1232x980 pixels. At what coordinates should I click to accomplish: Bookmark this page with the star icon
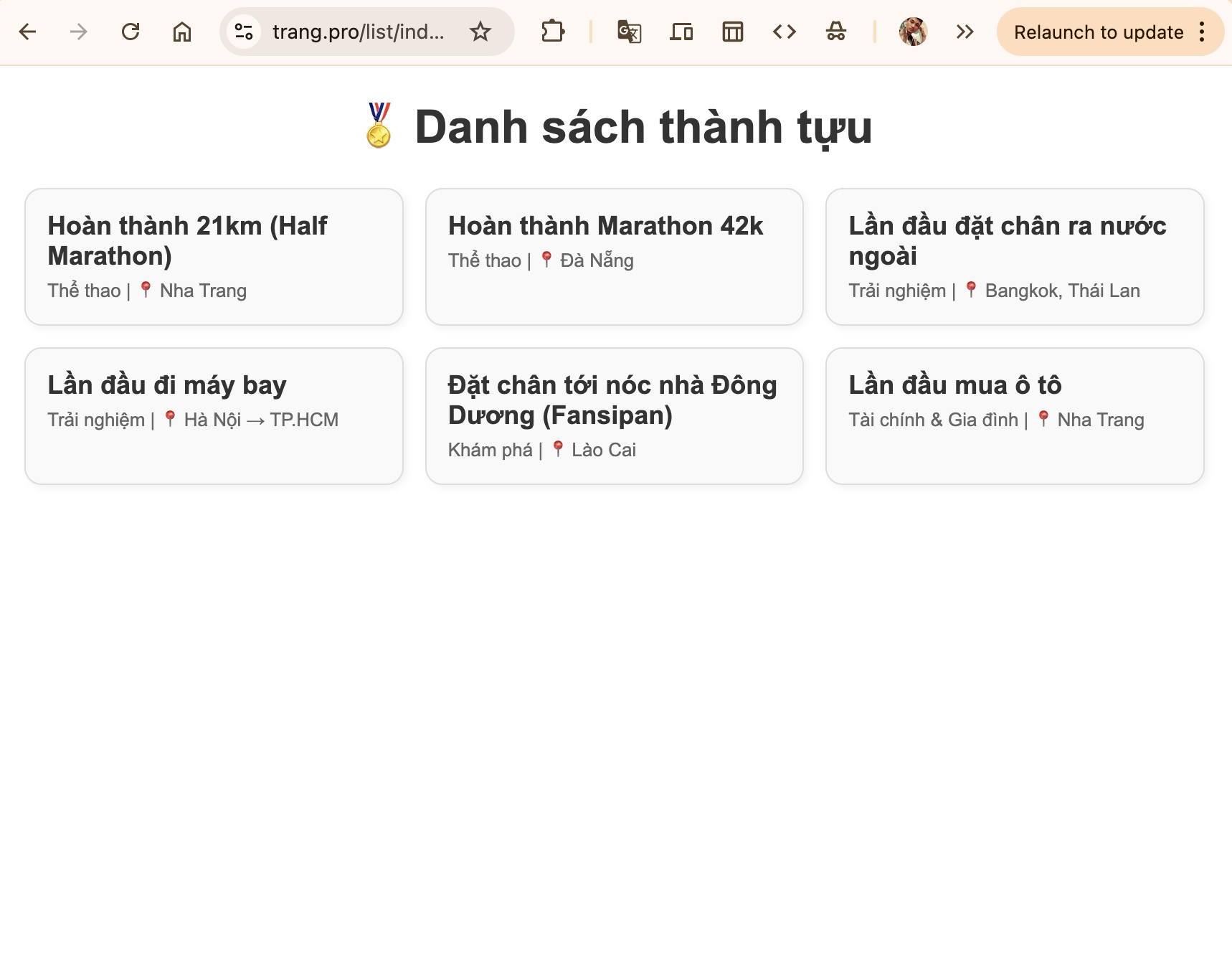tap(480, 32)
